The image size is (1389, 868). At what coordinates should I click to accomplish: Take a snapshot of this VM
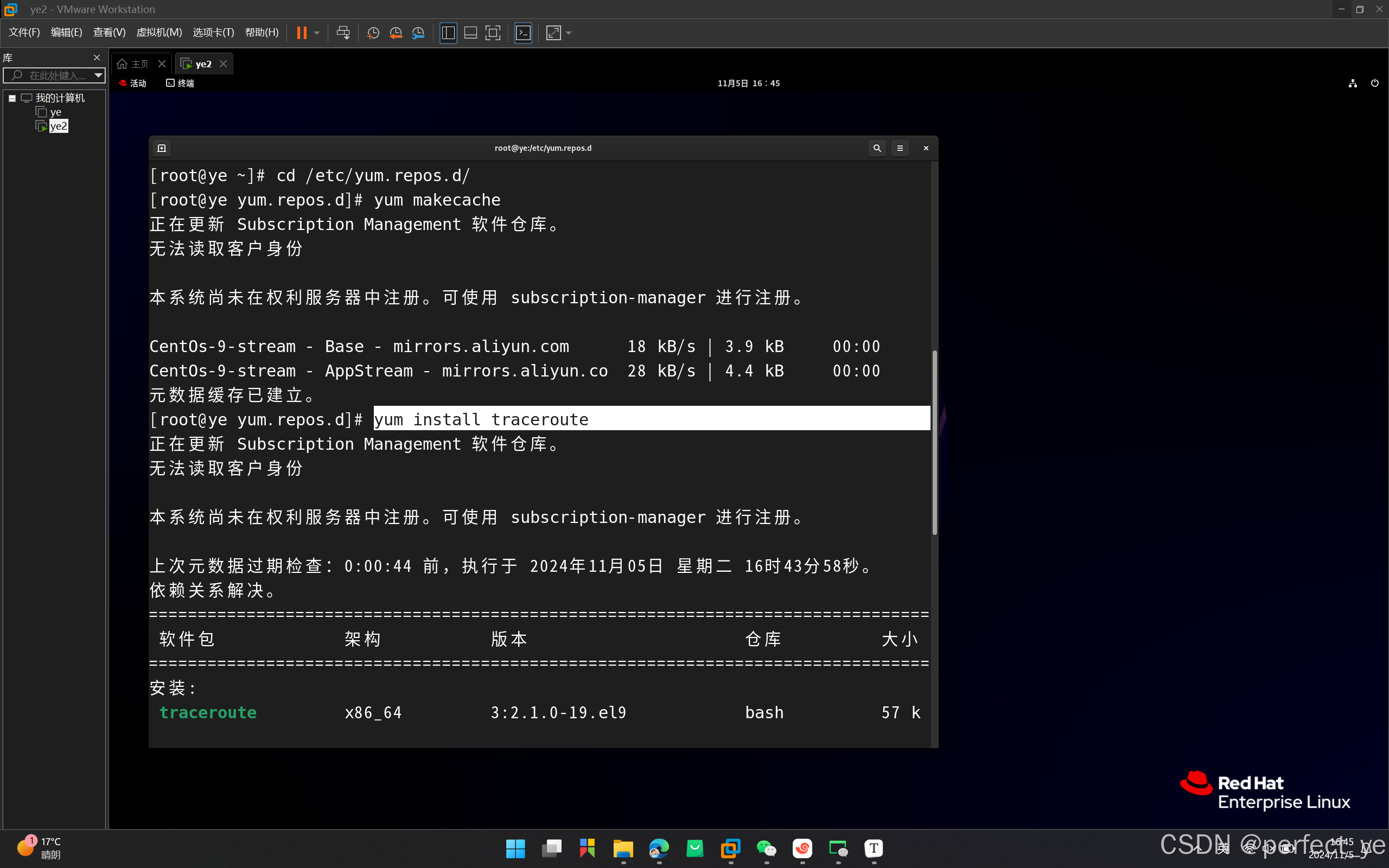(373, 33)
